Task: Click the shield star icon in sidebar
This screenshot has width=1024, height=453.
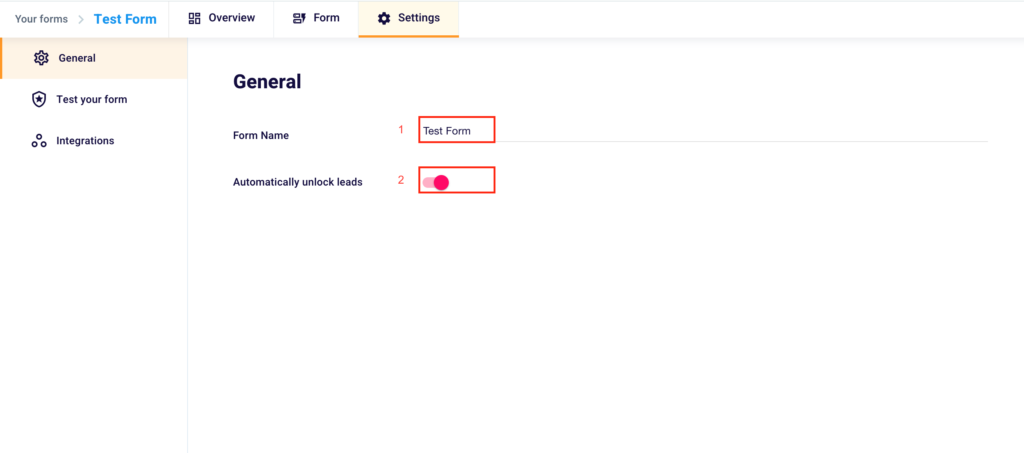Action: pos(39,99)
